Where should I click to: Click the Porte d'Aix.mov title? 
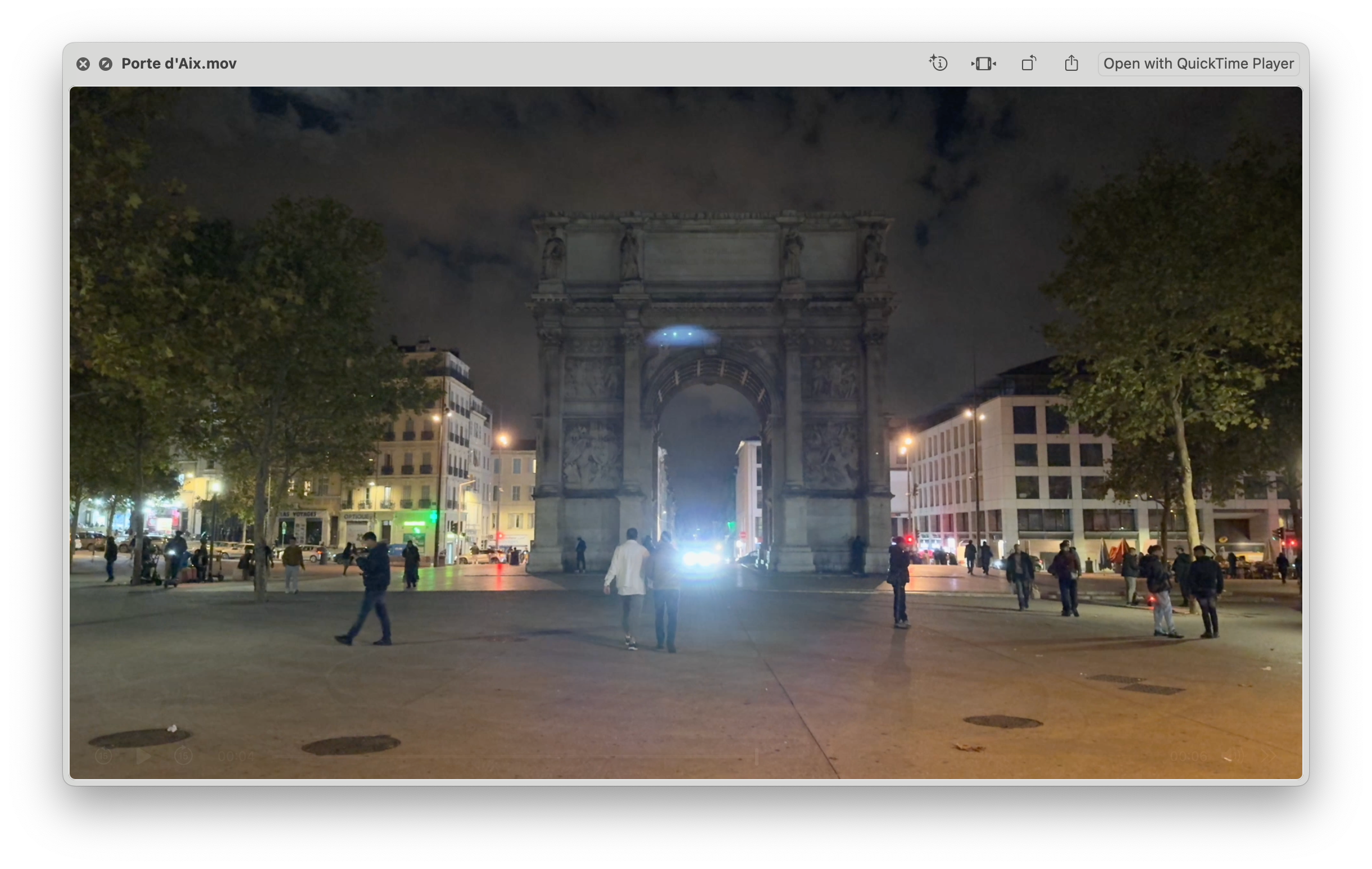click(179, 64)
